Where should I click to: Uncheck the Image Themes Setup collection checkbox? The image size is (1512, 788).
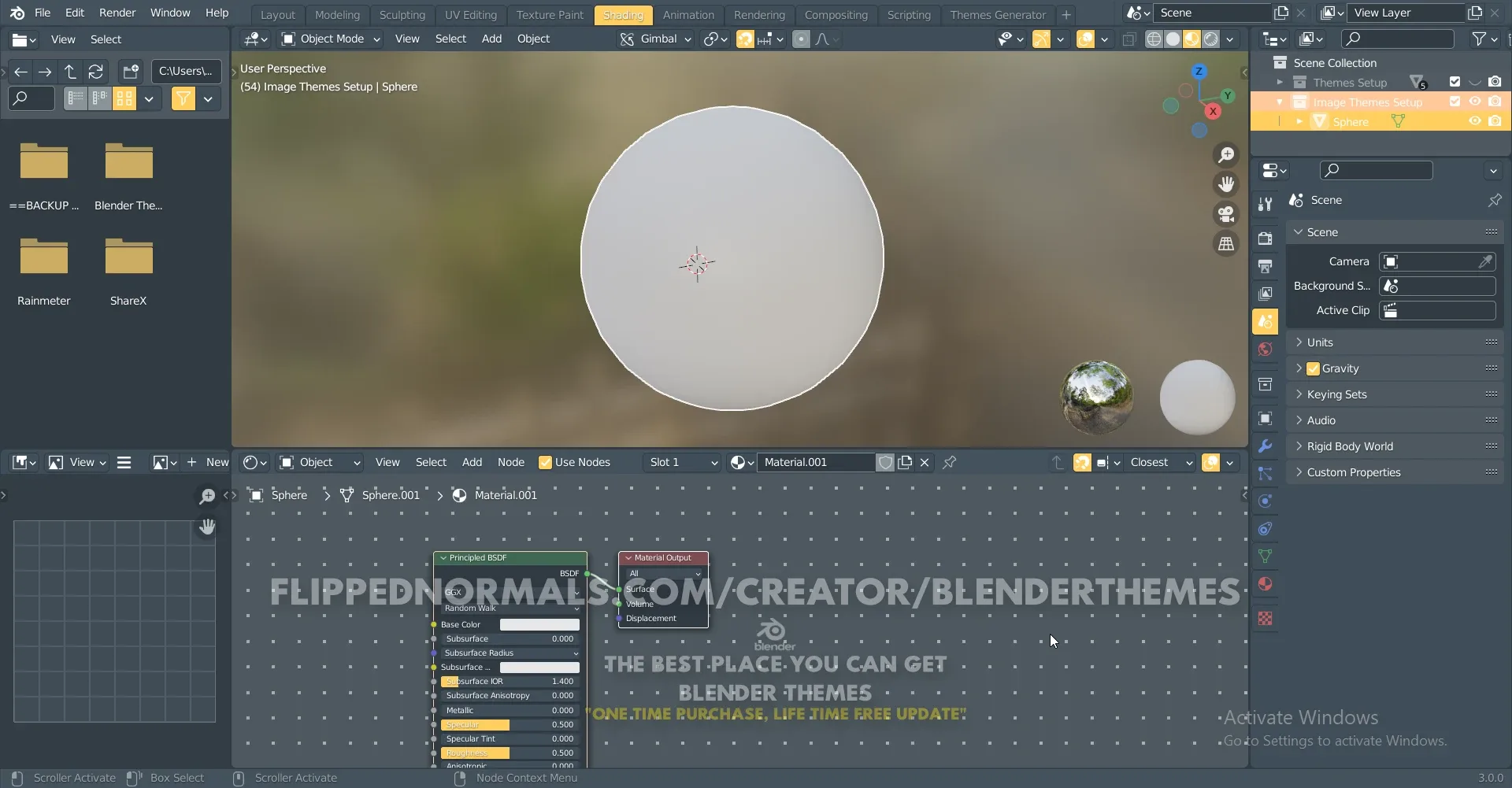[1455, 102]
